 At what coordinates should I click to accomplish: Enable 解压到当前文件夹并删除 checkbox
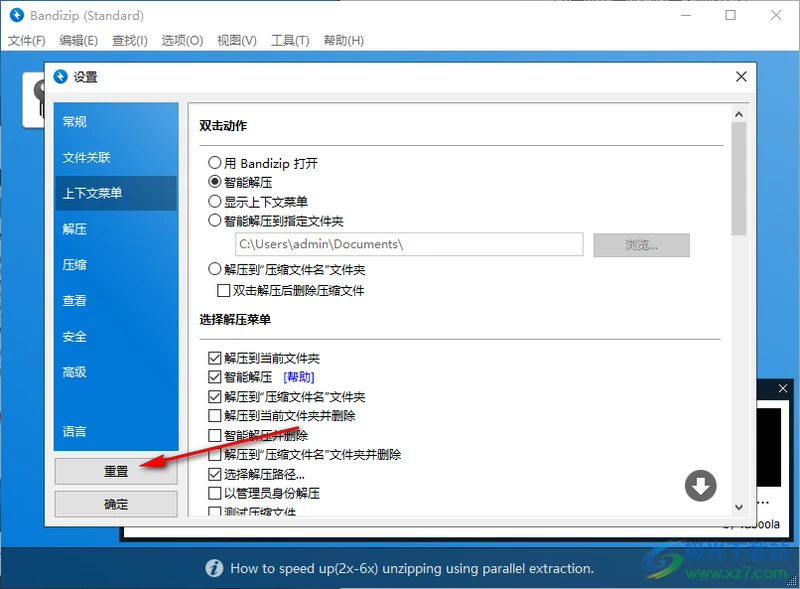[215, 415]
